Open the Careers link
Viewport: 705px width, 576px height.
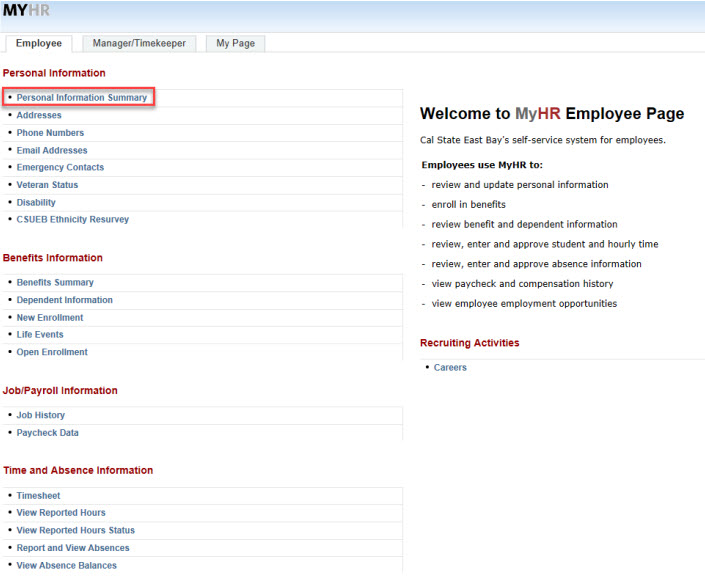tap(450, 367)
